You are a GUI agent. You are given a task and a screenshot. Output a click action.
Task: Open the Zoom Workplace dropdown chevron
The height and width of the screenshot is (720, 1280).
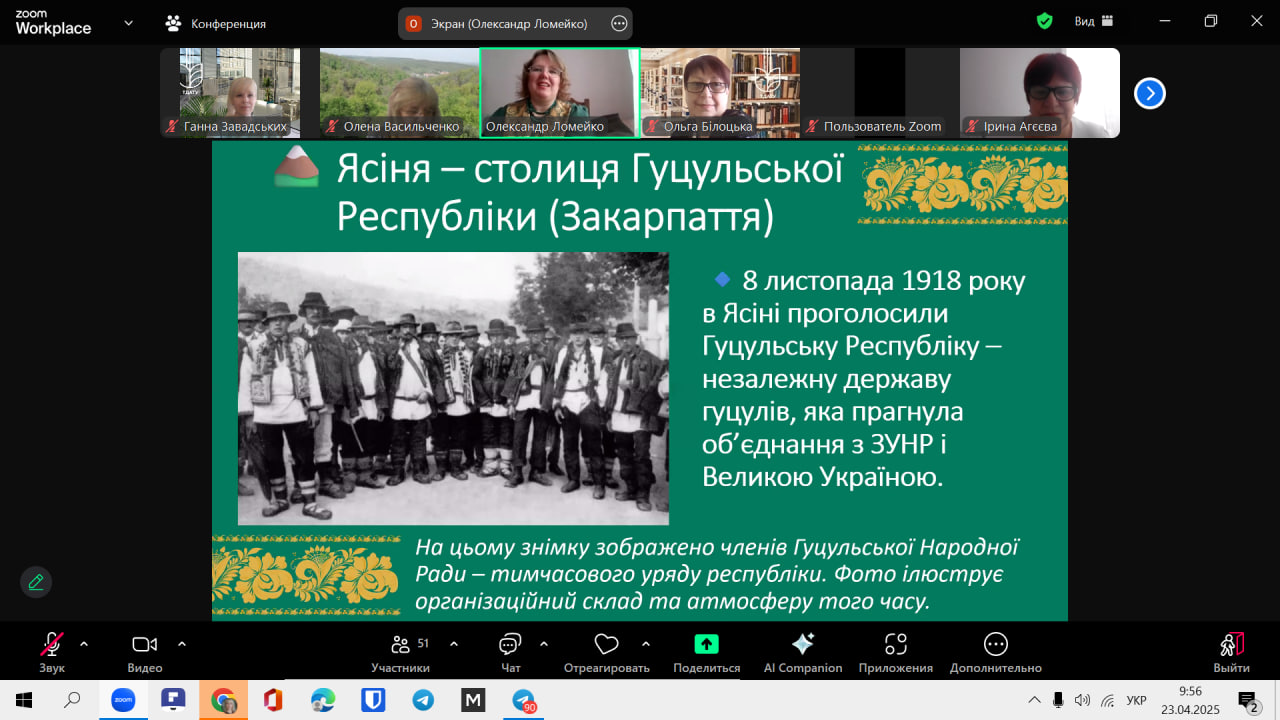point(128,23)
